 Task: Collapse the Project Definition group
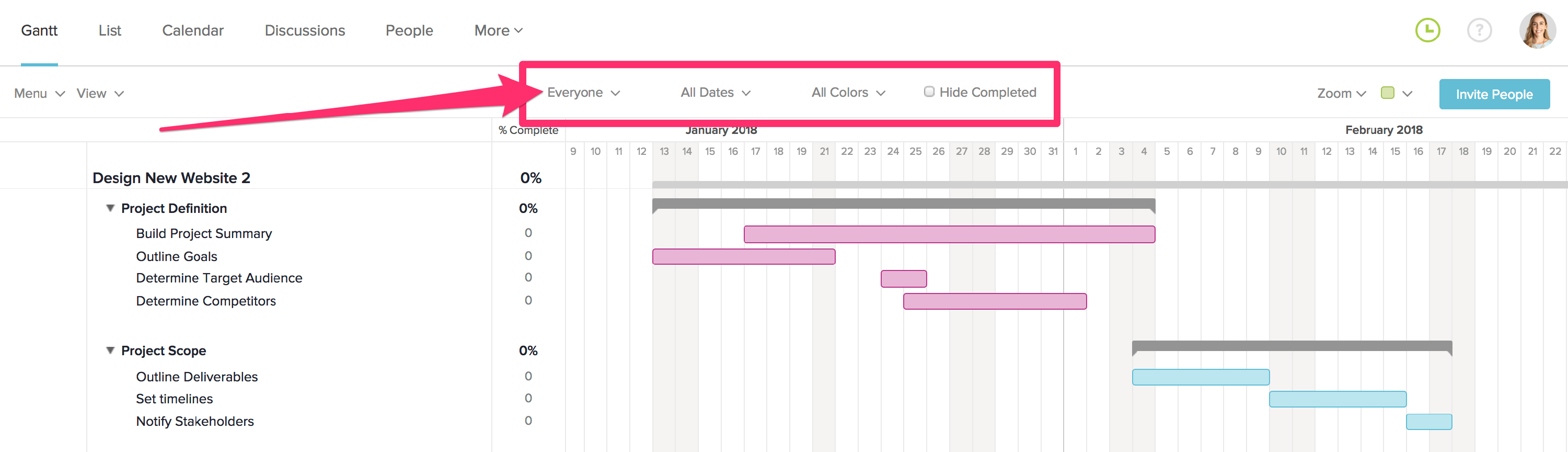click(x=110, y=208)
